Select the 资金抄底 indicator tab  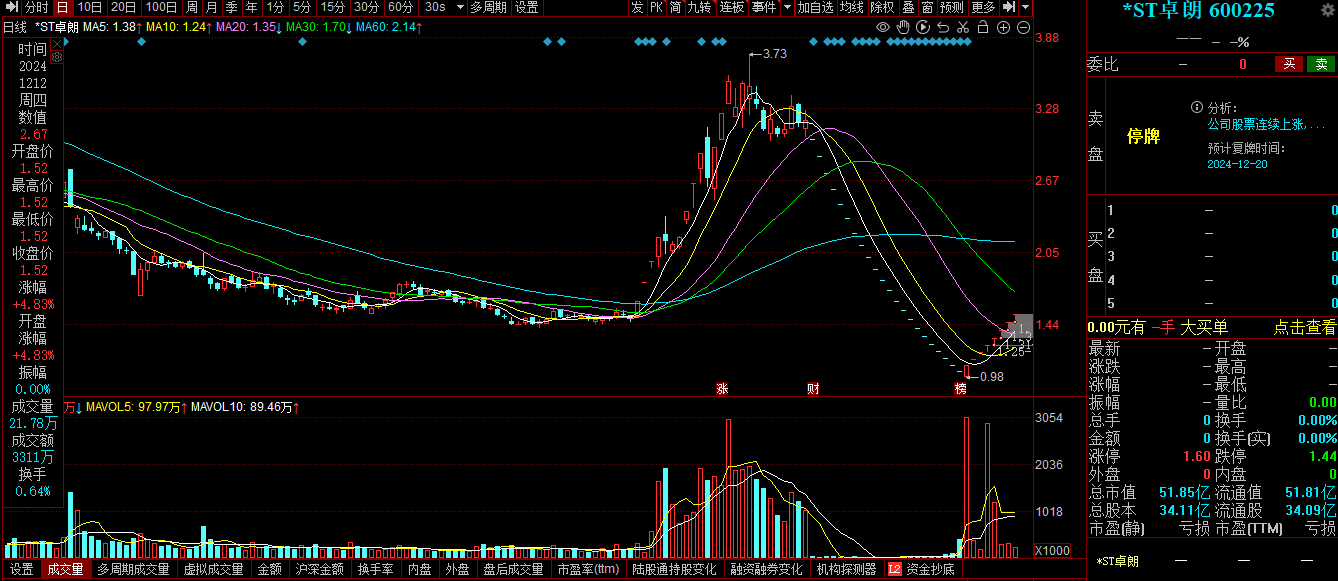pyautogui.click(x=929, y=570)
